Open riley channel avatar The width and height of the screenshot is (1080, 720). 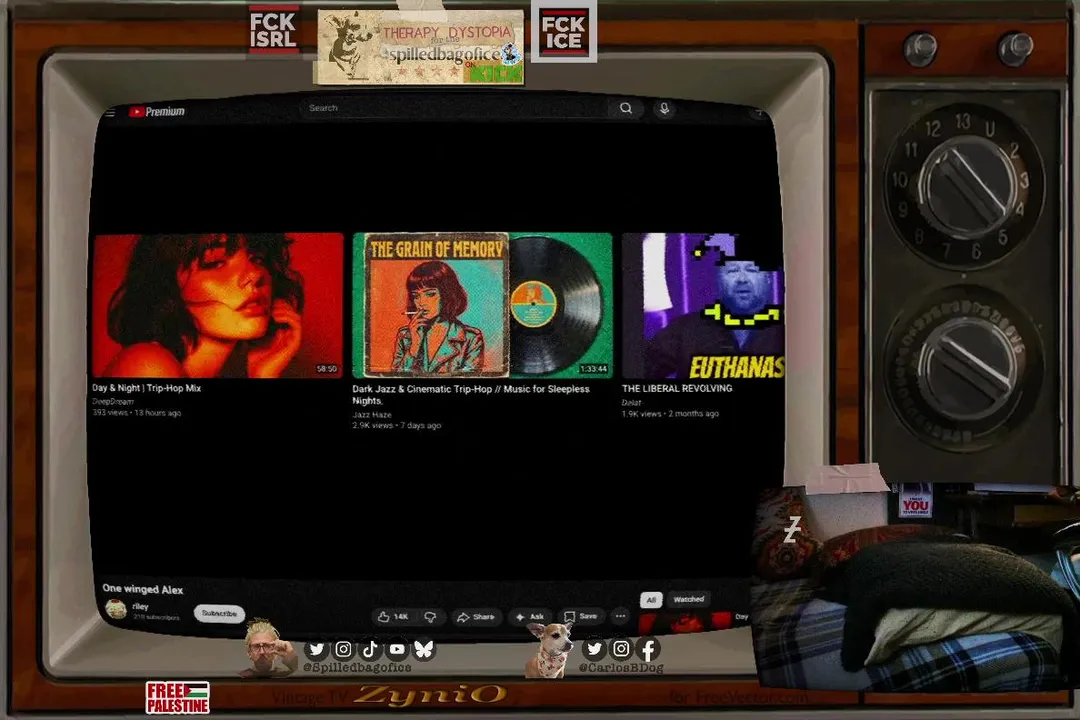(116, 609)
